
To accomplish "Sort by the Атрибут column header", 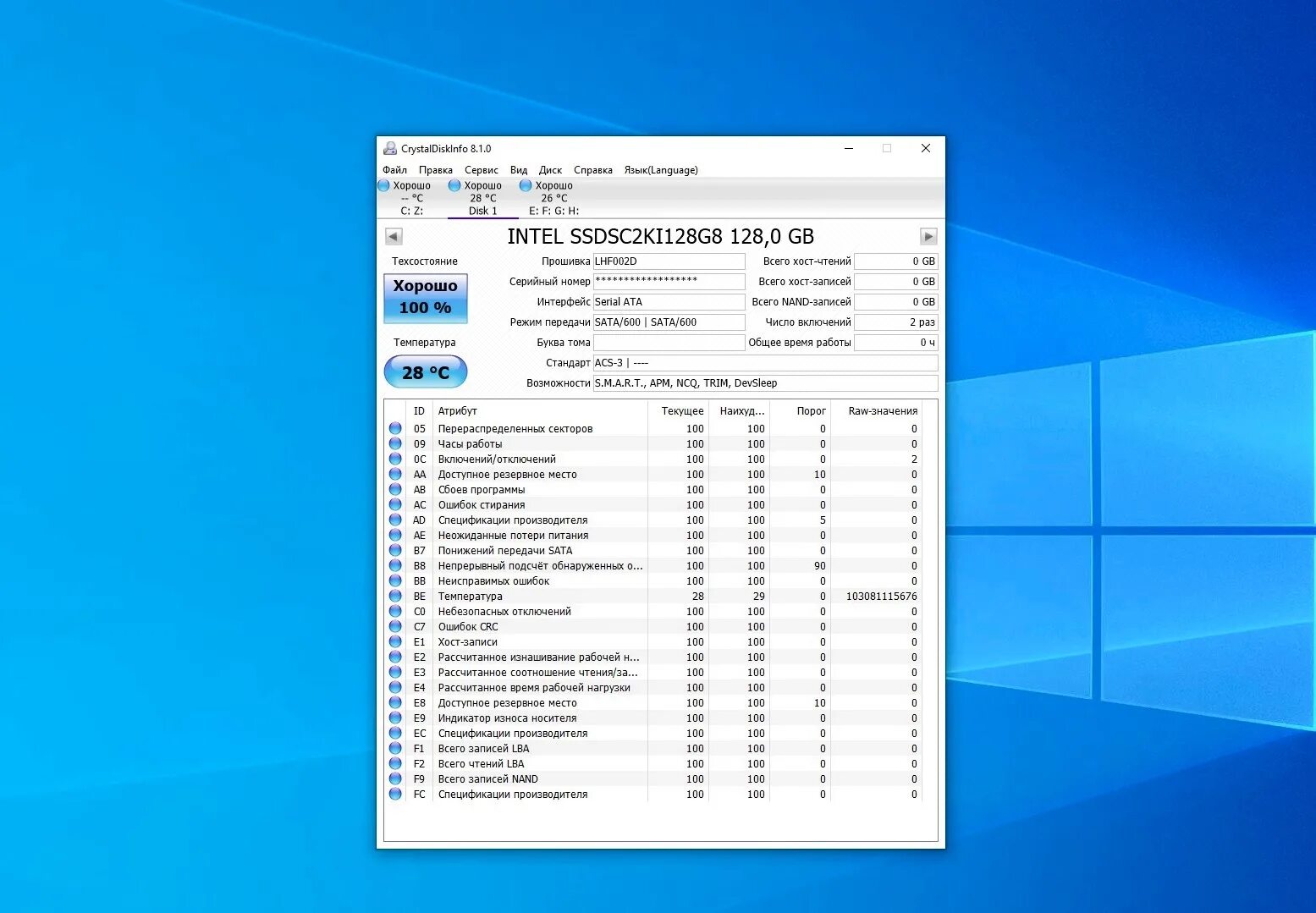I will pyautogui.click(x=540, y=411).
